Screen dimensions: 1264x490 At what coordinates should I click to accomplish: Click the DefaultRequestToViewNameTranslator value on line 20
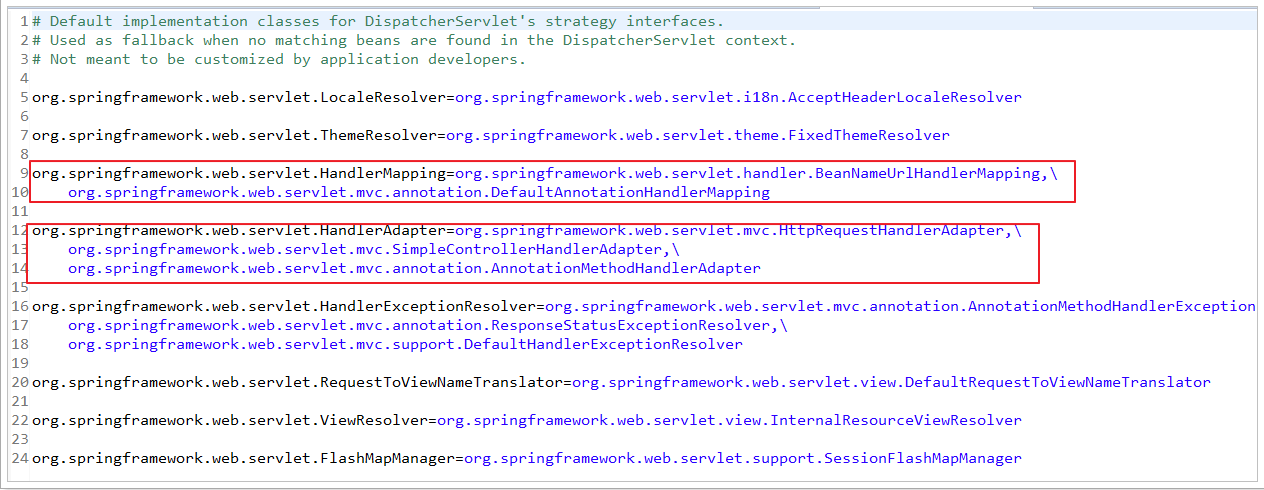(891, 382)
